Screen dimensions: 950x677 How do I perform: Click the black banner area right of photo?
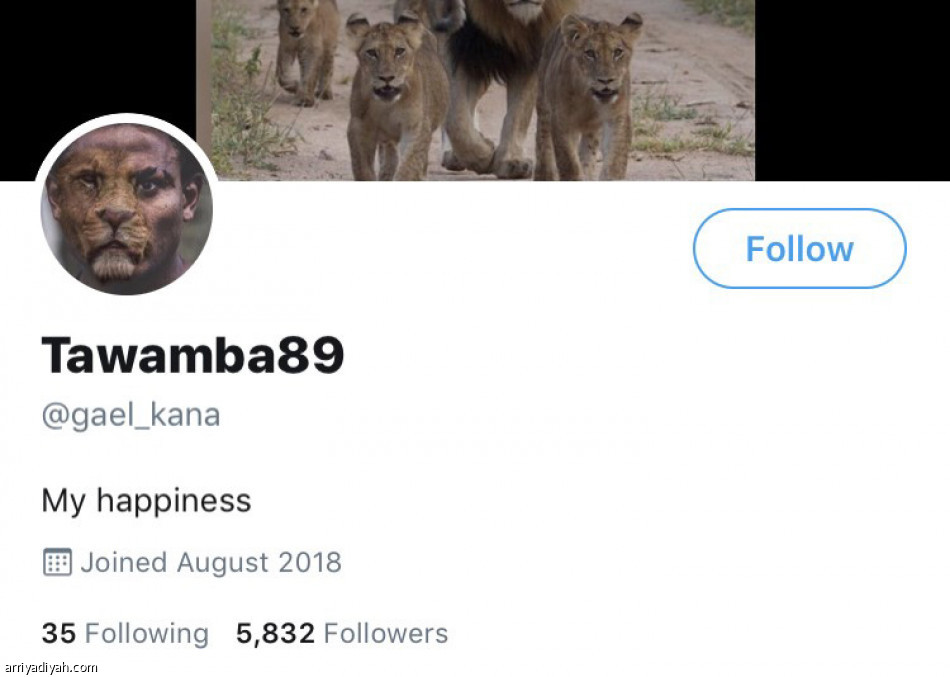[850, 90]
